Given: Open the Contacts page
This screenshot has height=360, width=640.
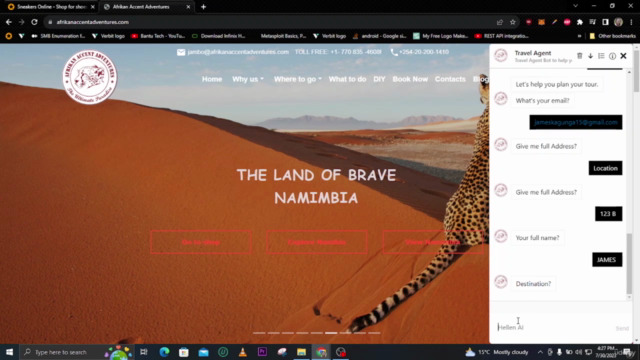Looking at the screenshot, I should [x=450, y=79].
